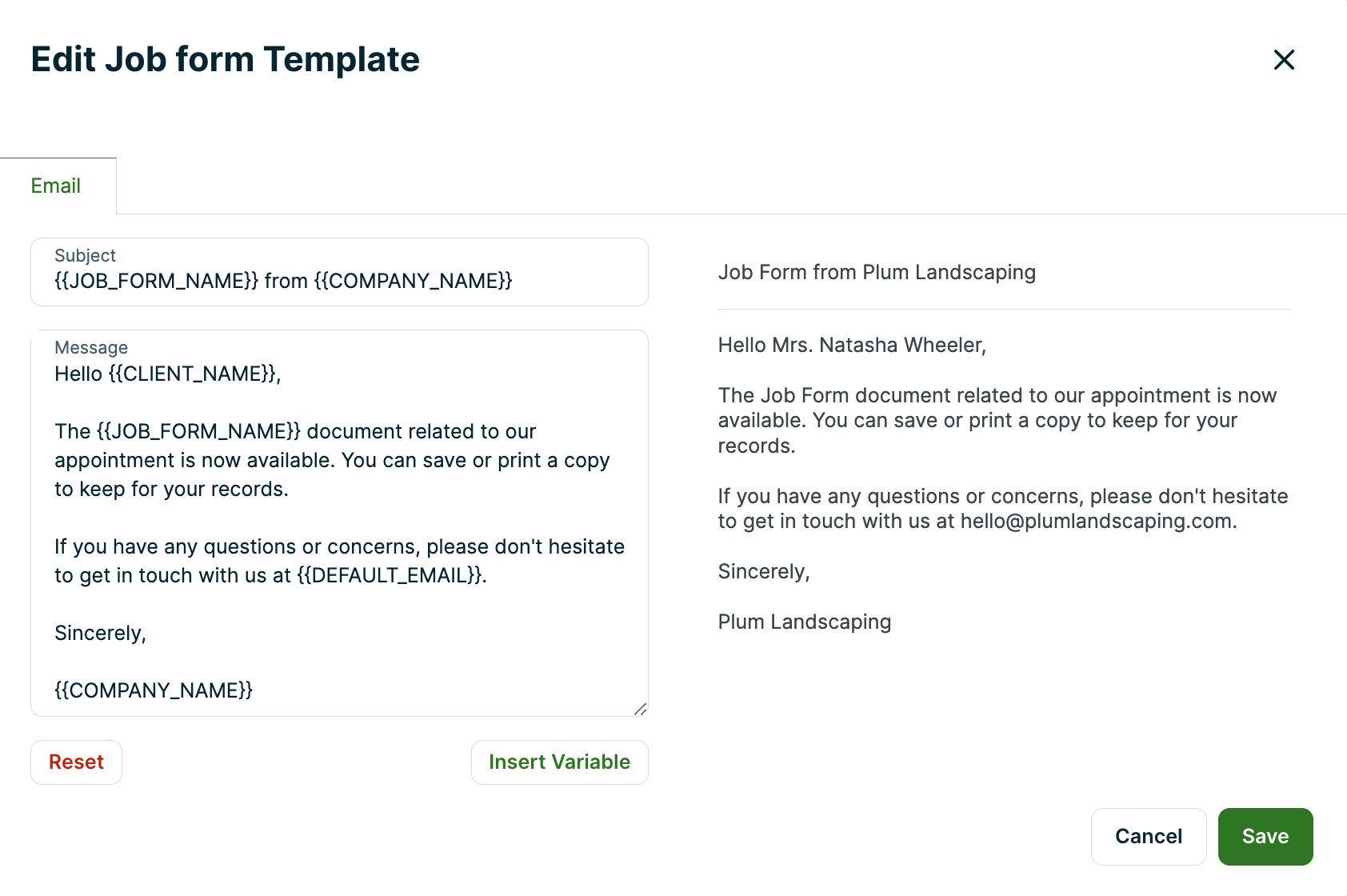Open the Insert Variable option
Screen dimensions: 1347x896
click(559, 762)
